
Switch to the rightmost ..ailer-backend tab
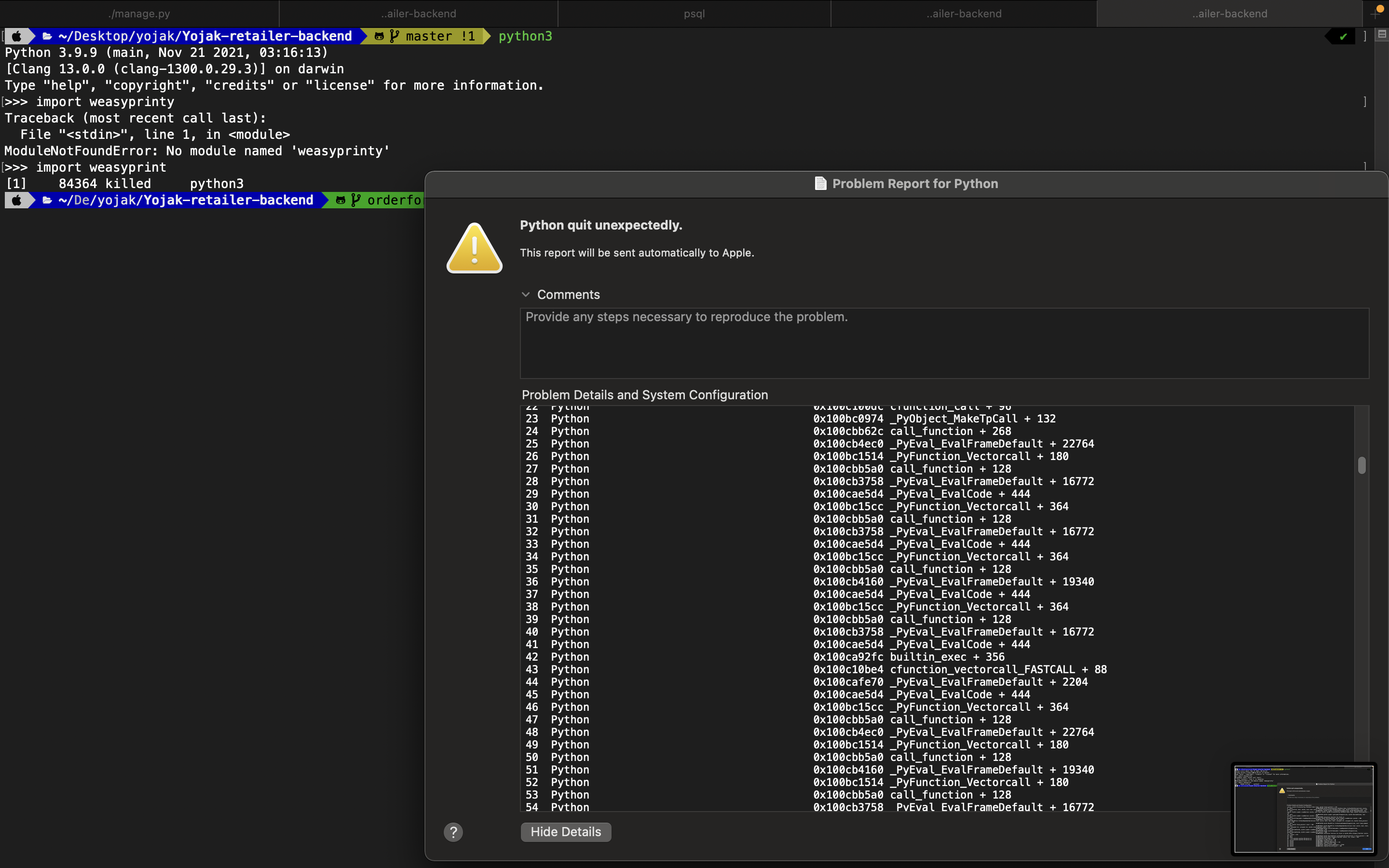[x=1228, y=13]
